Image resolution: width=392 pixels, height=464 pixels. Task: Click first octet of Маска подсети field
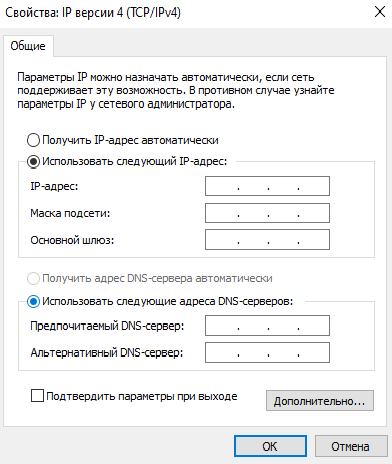[x=222, y=213]
